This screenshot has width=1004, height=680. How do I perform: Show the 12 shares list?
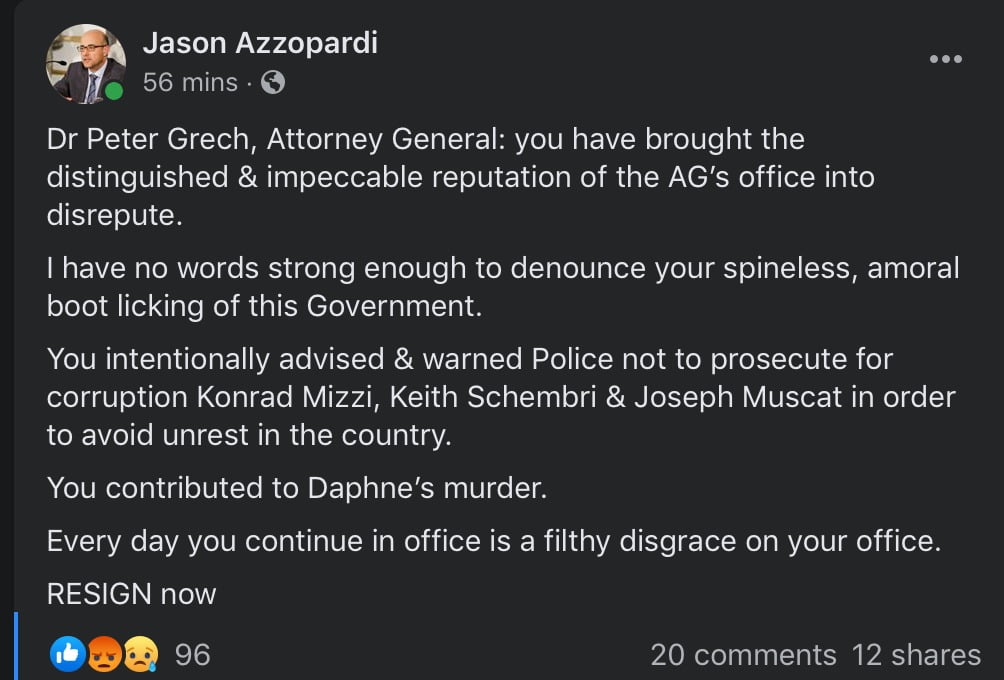click(x=916, y=655)
